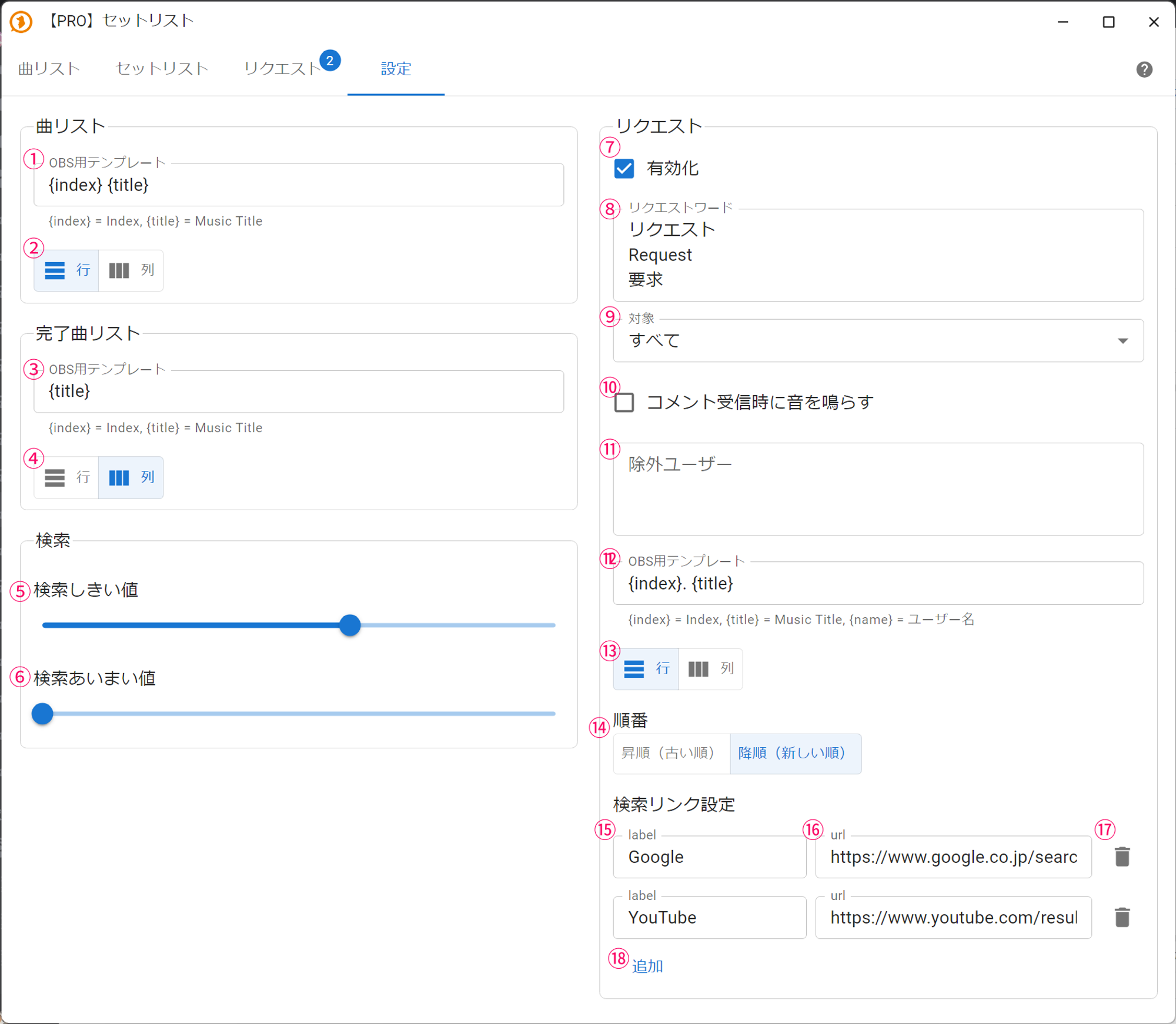The height and width of the screenshot is (1024, 1176).
Task: Switch to the セットリスト tab
Action: point(162,69)
